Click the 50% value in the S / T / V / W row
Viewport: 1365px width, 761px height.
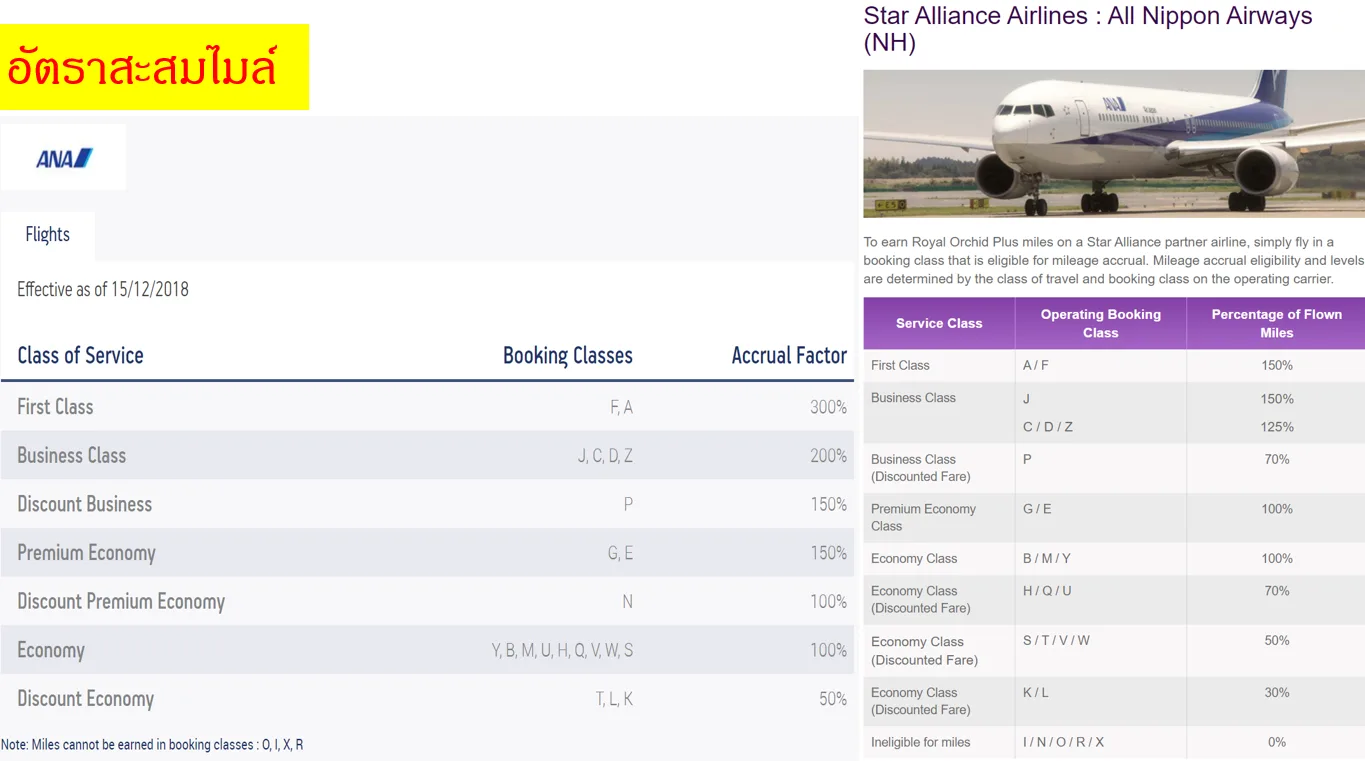1277,641
